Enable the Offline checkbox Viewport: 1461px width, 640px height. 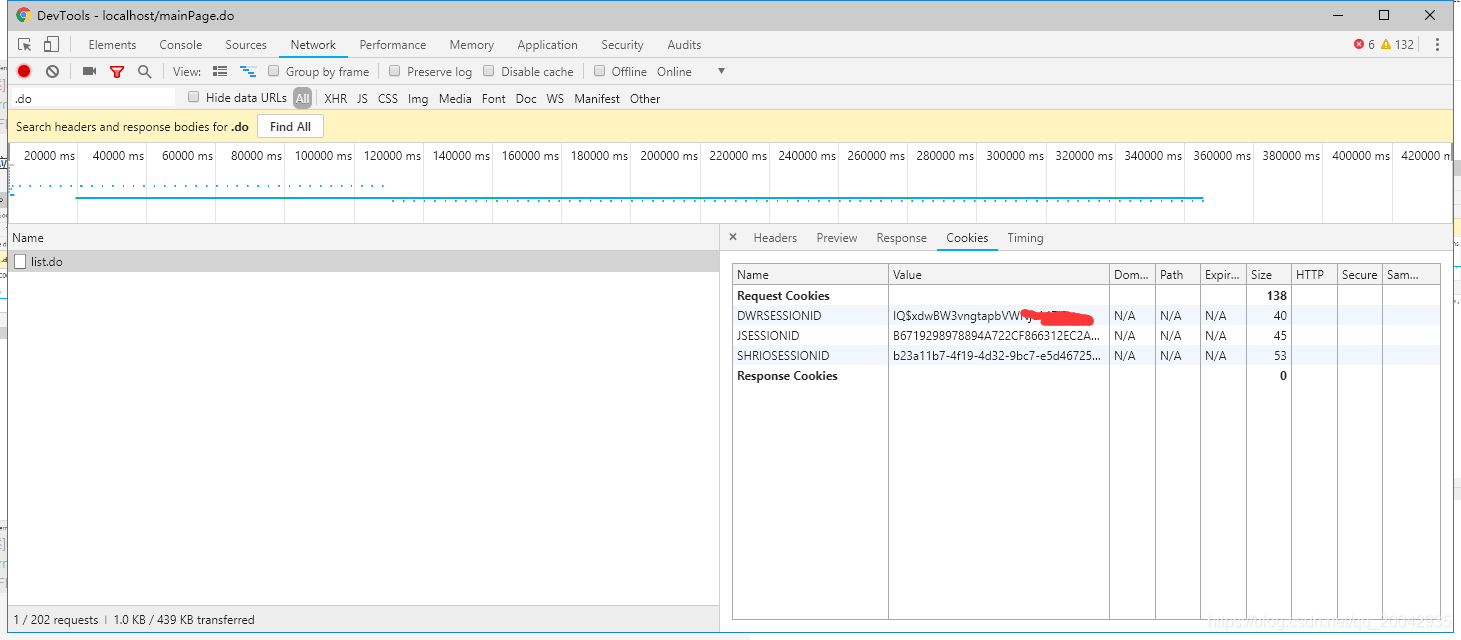coord(600,72)
